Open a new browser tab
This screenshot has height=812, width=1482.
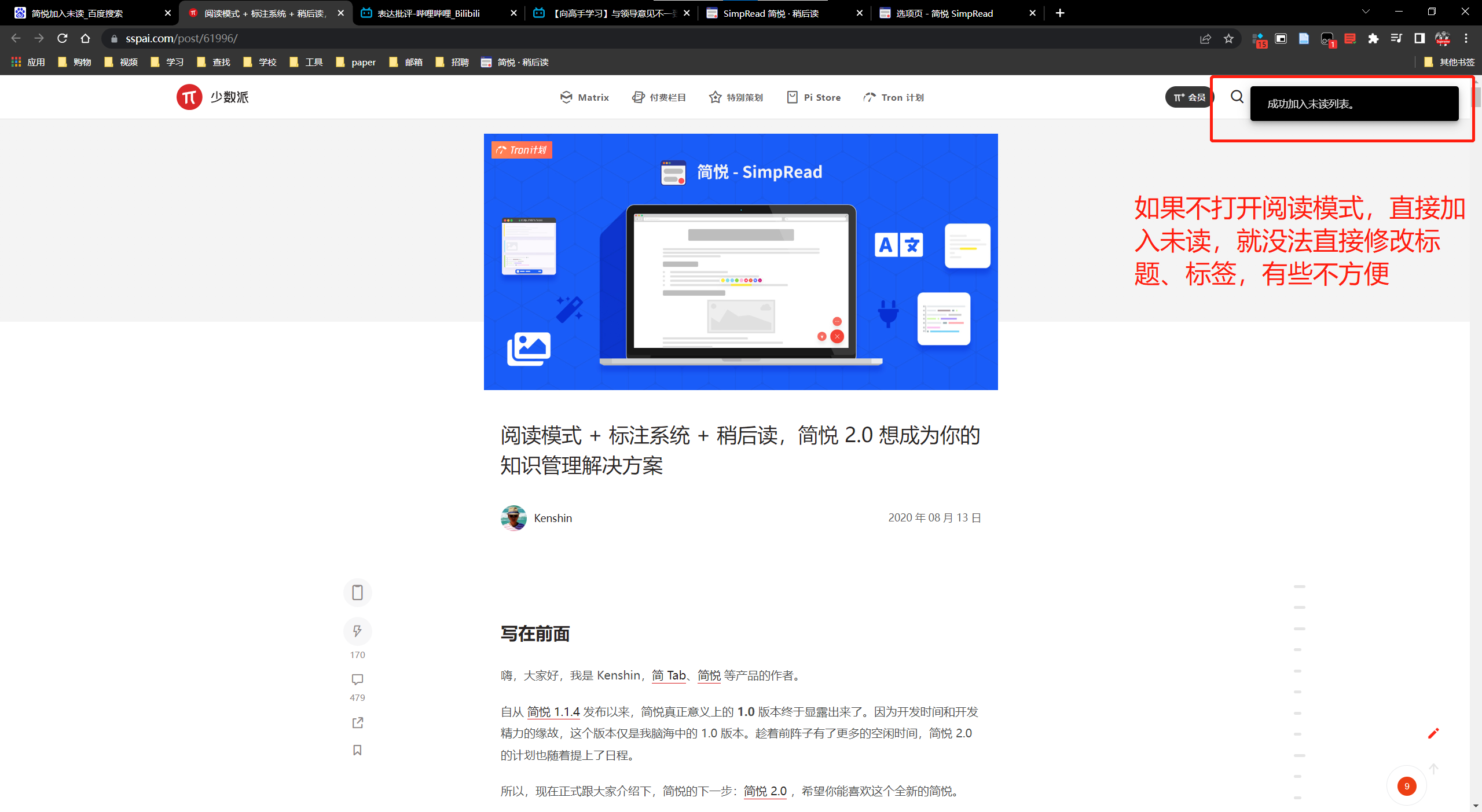tap(1060, 13)
